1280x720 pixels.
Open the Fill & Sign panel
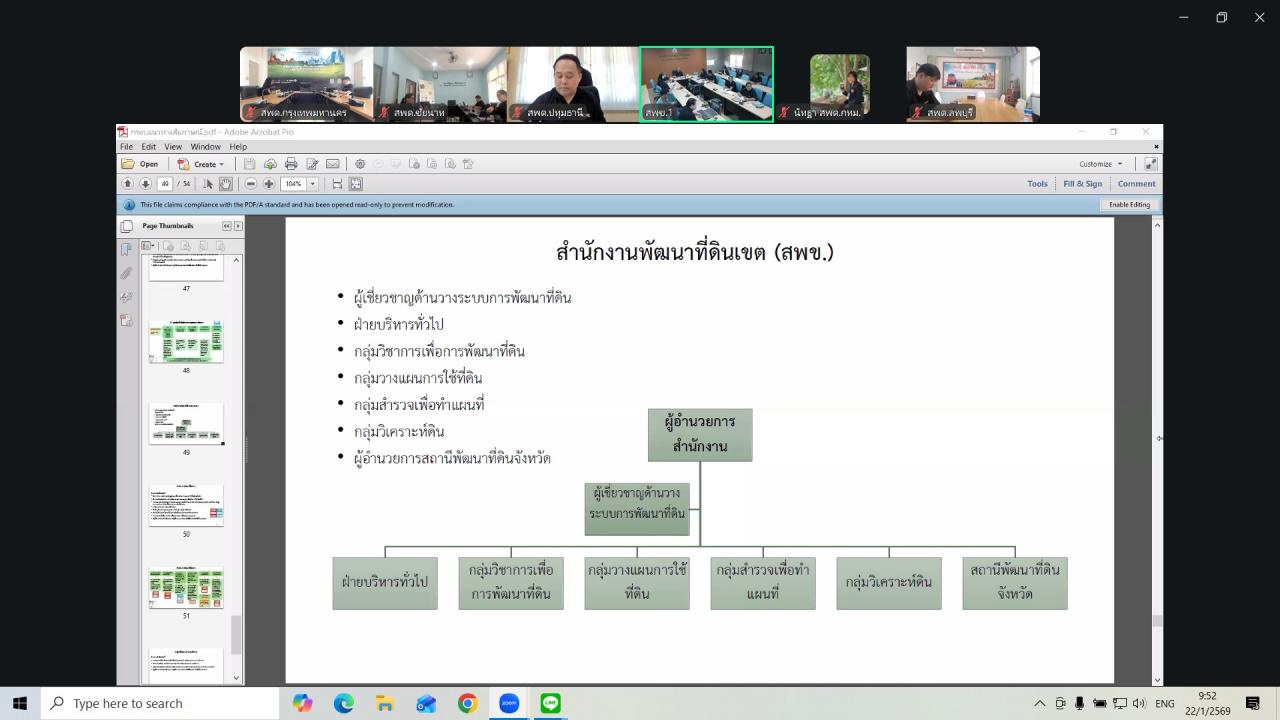pyautogui.click(x=1082, y=183)
